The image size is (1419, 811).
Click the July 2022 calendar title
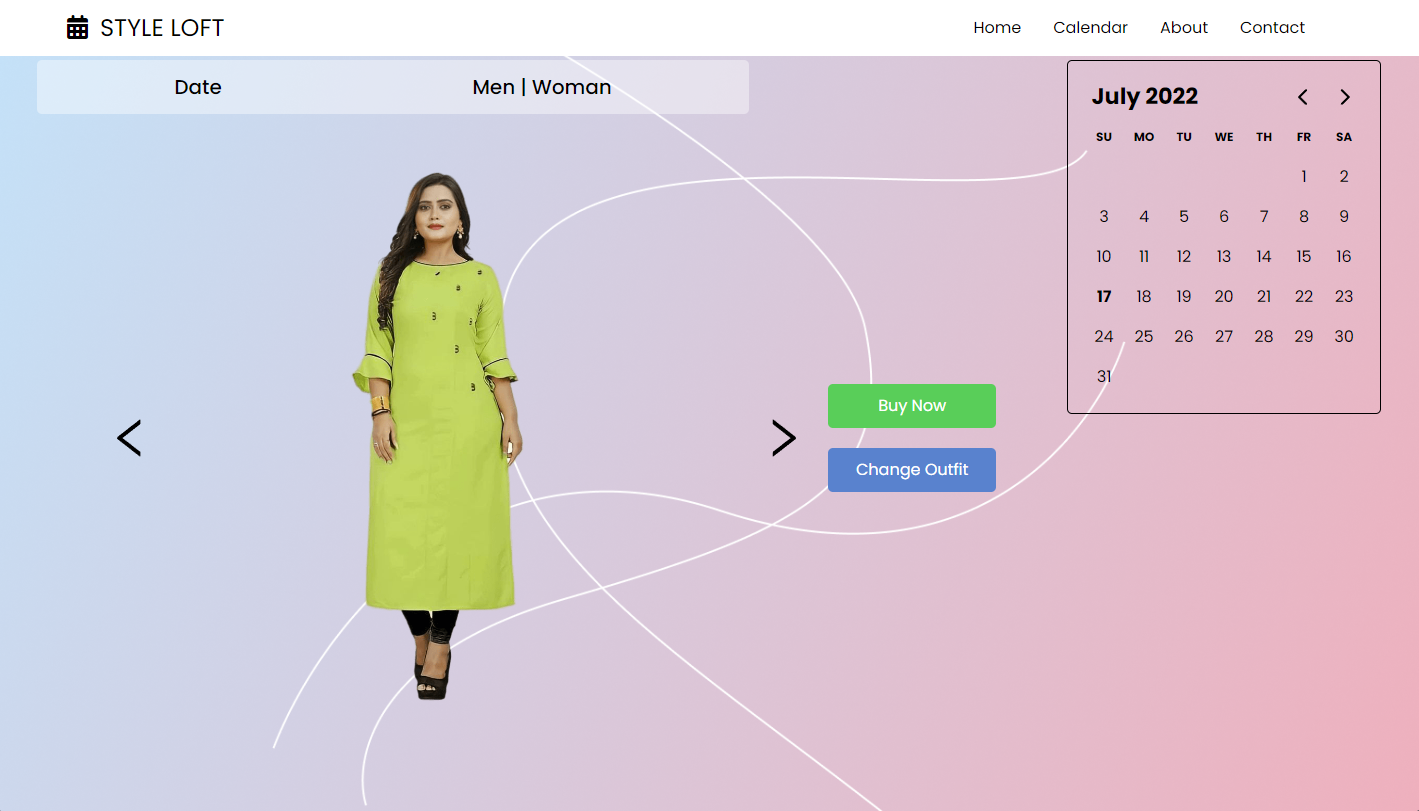click(x=1145, y=96)
